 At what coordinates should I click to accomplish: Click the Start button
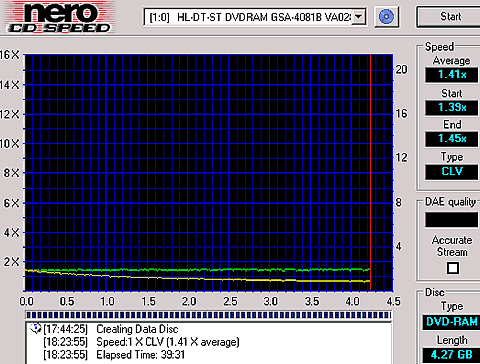450,16
